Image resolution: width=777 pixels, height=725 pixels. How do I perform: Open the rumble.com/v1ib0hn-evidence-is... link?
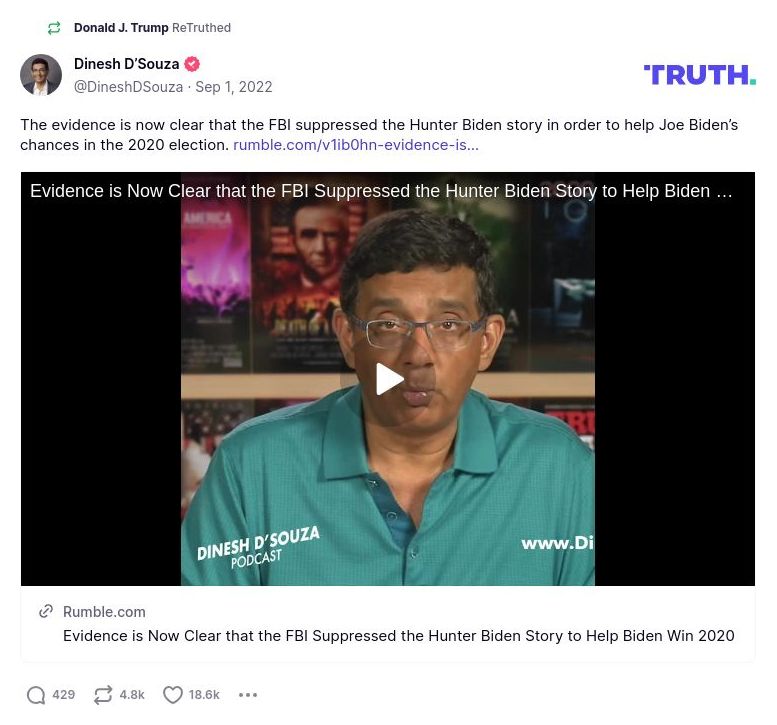pos(356,145)
